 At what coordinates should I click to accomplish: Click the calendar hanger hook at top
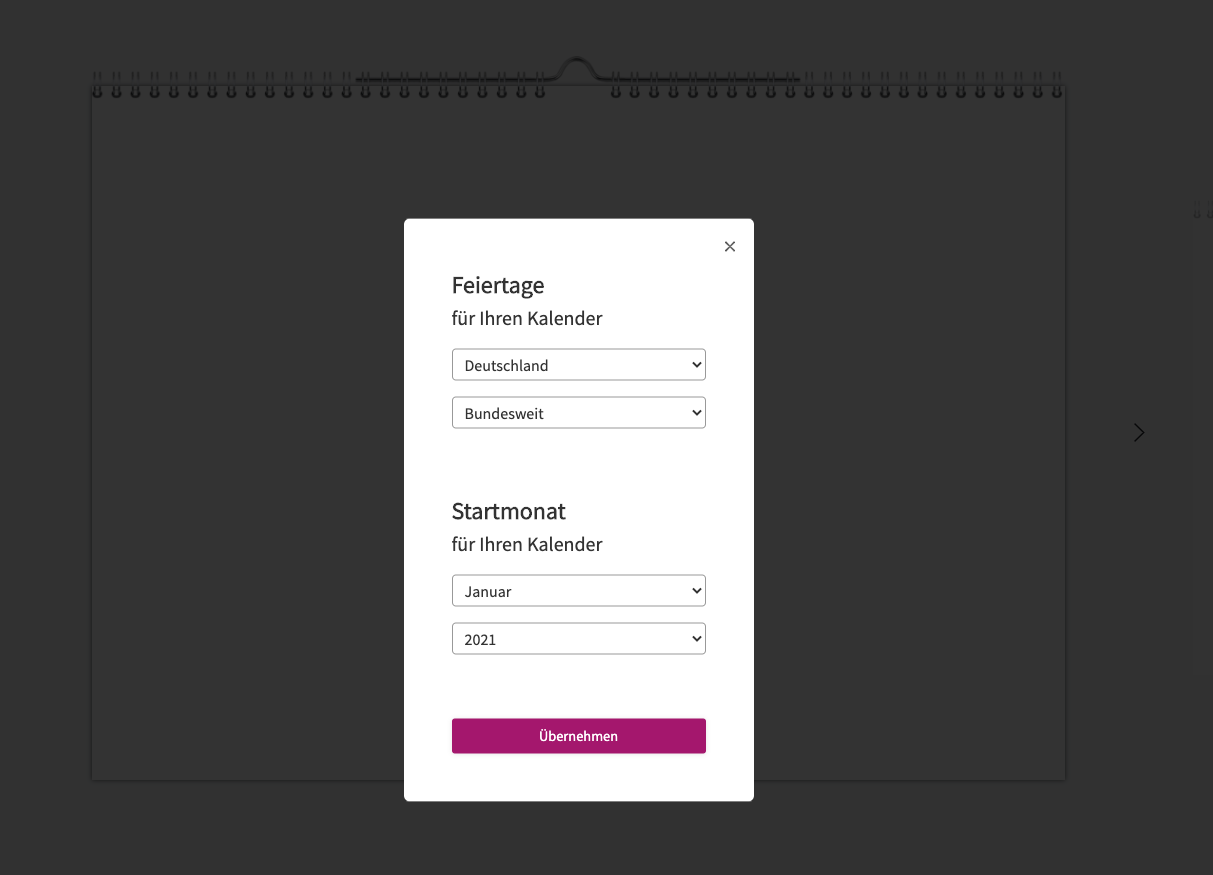pyautogui.click(x=577, y=69)
